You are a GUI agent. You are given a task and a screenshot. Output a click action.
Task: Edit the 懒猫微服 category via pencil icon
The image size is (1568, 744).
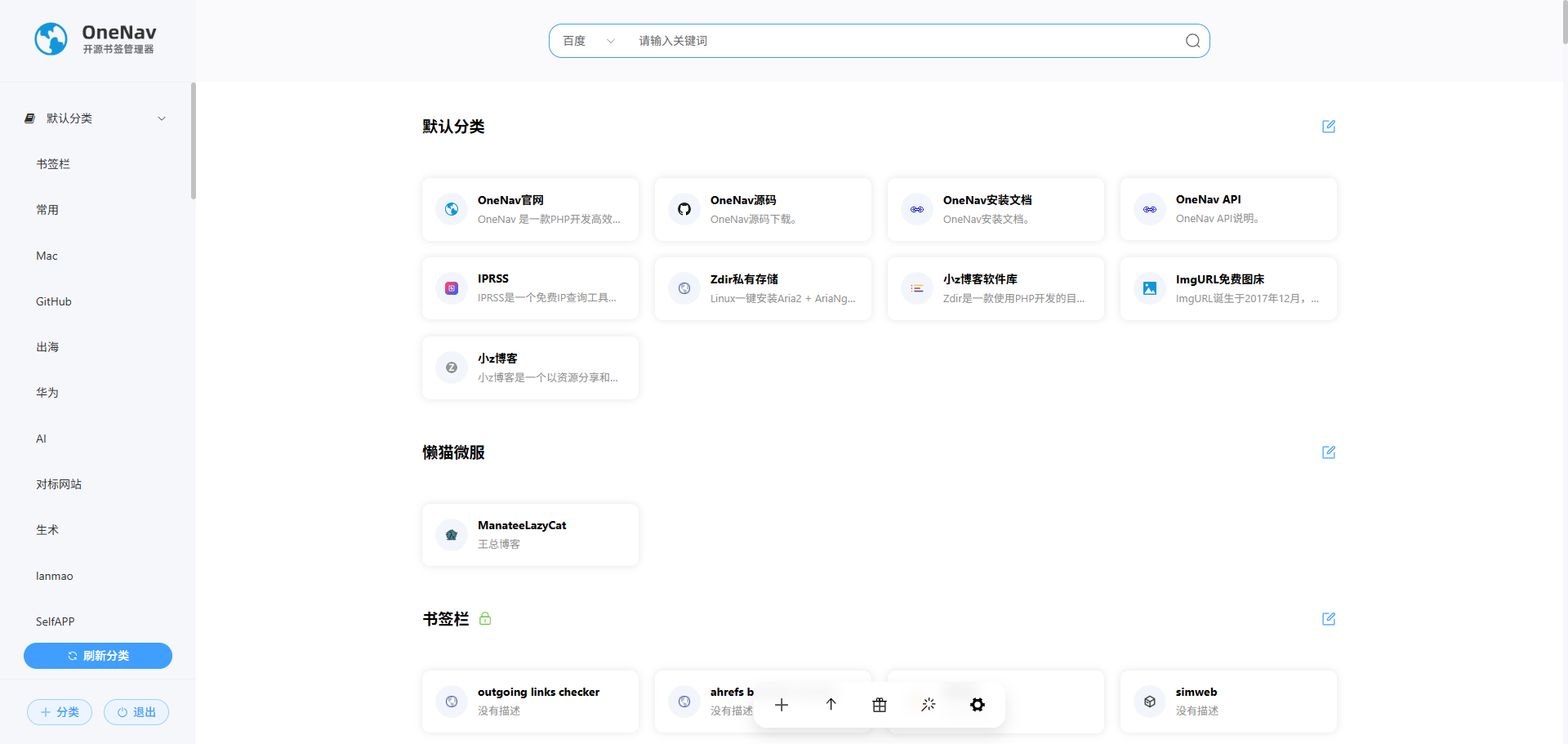tap(1329, 452)
